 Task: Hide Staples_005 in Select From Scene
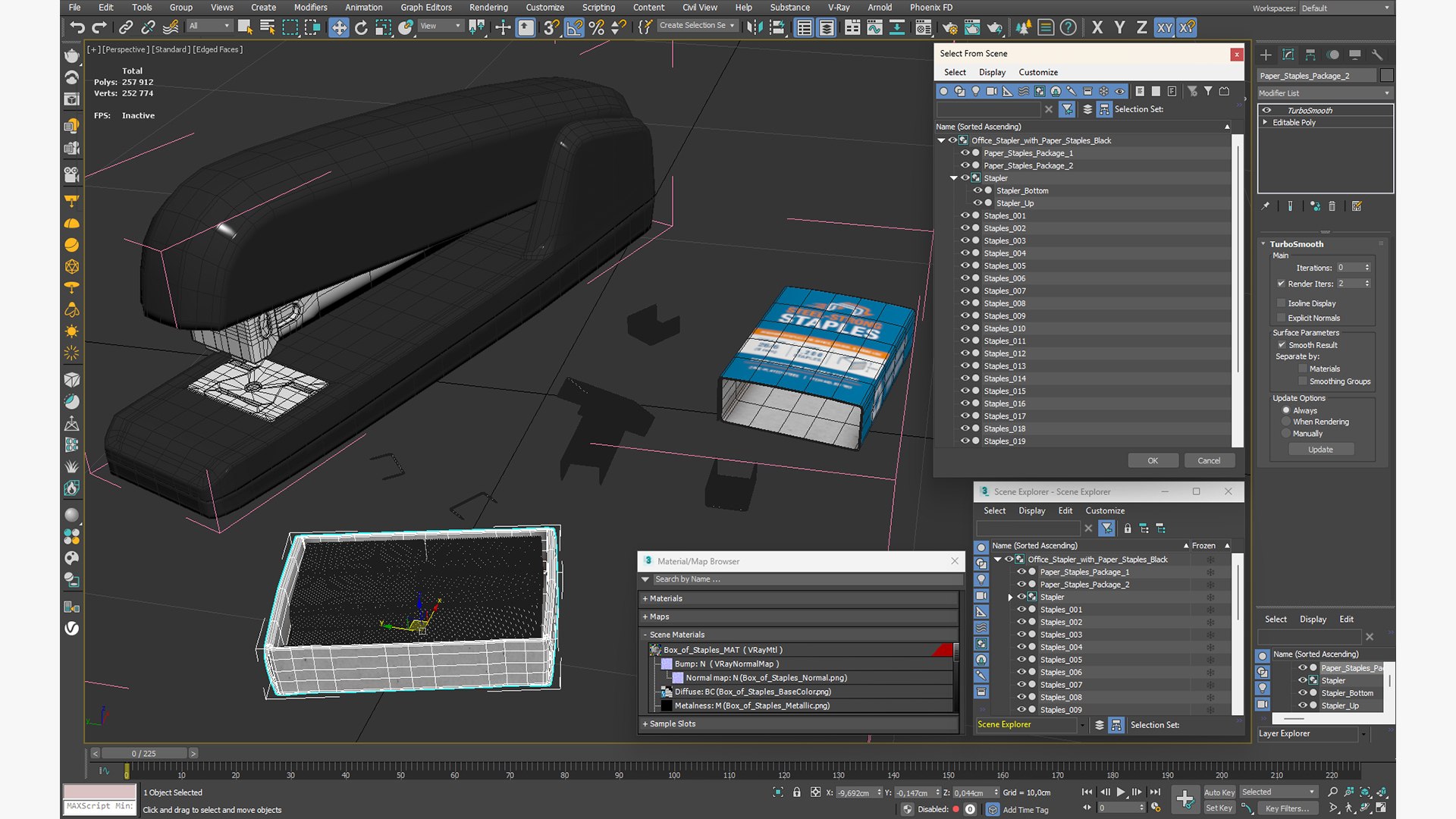tap(965, 265)
